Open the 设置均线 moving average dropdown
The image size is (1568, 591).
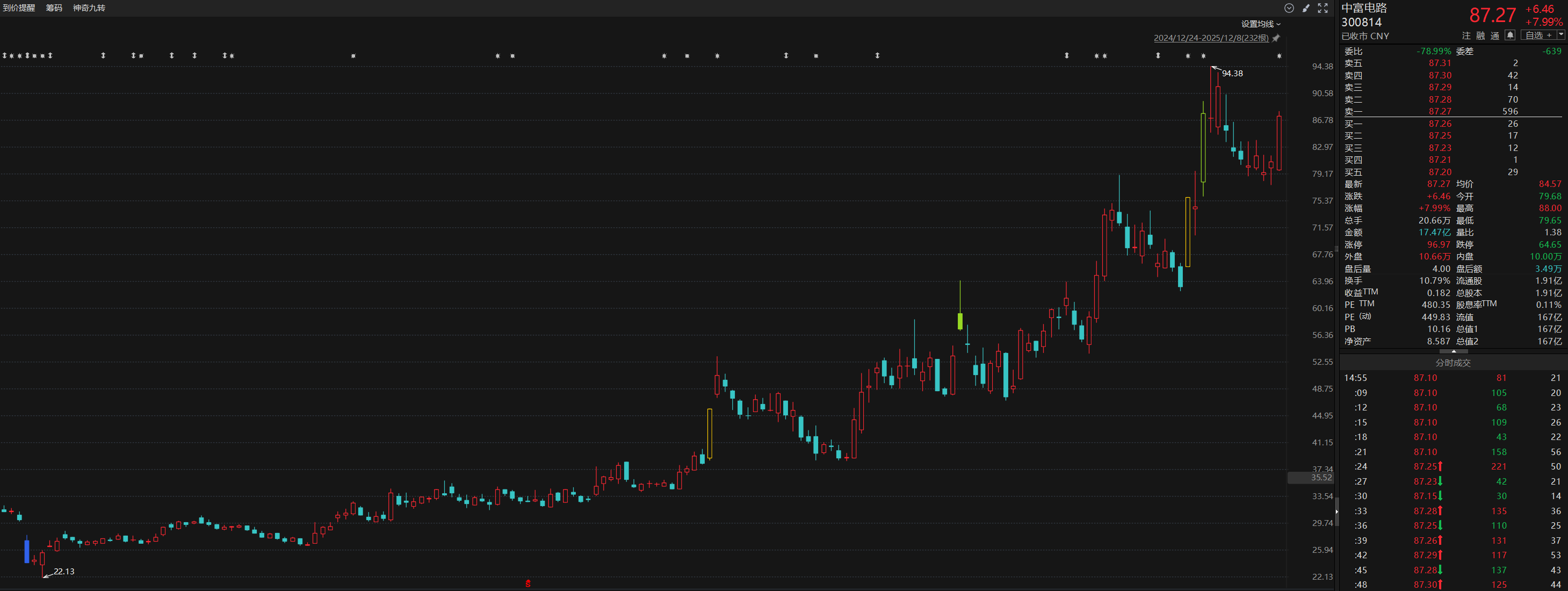pyautogui.click(x=1261, y=24)
